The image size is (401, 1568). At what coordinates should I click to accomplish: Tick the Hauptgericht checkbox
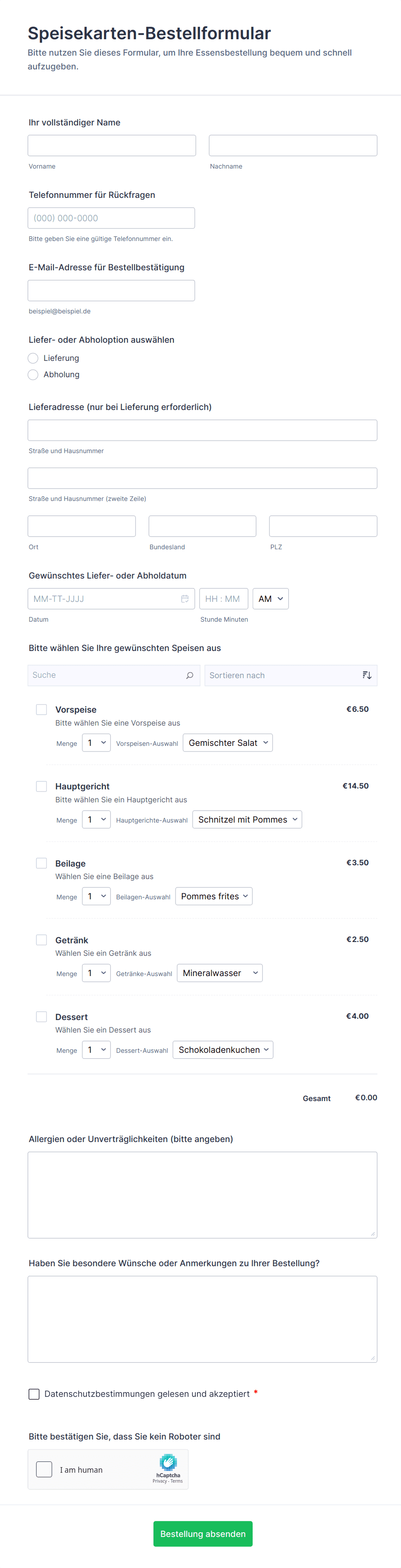click(41, 786)
